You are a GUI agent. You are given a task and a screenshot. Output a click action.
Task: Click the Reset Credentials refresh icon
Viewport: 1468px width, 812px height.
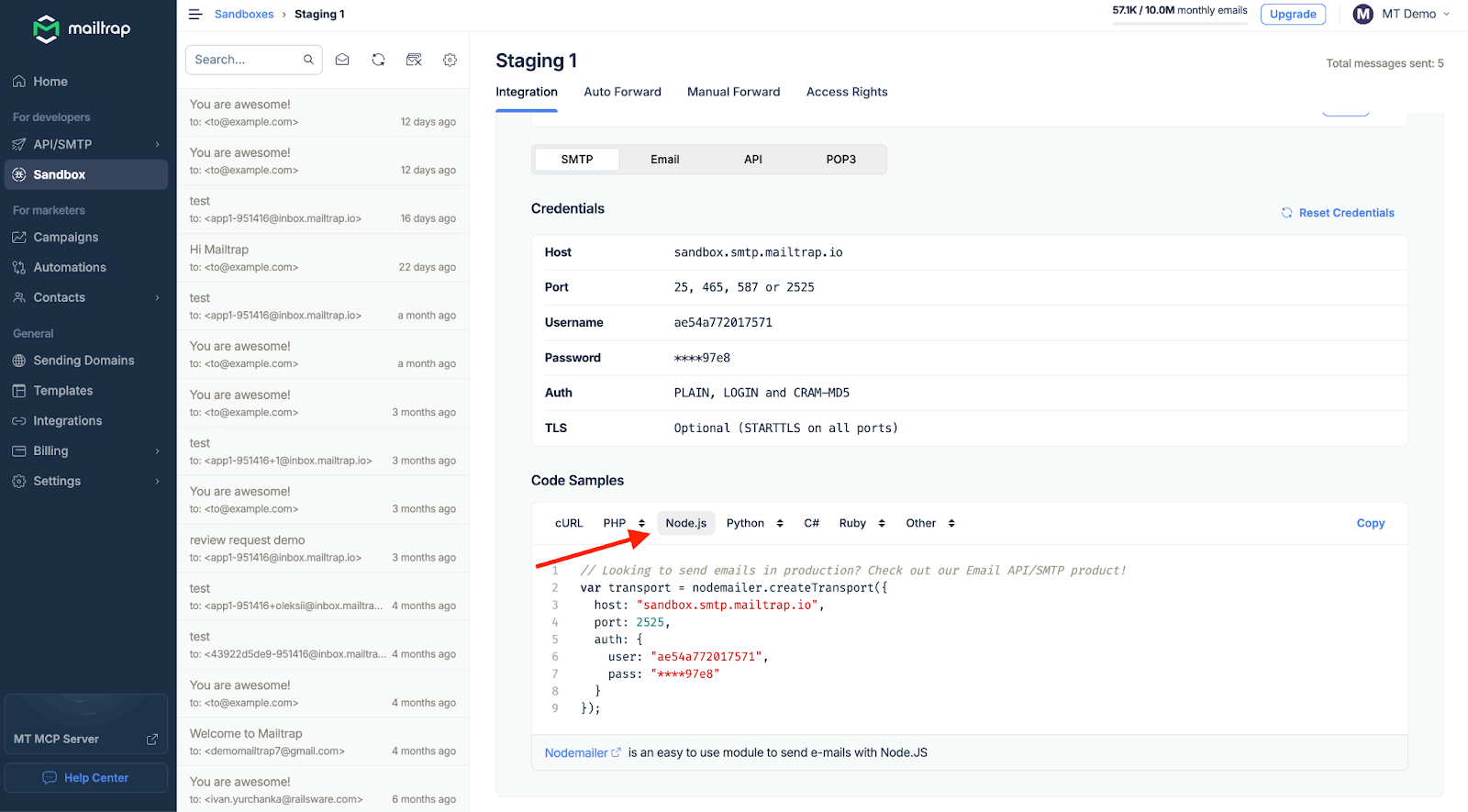point(1286,213)
